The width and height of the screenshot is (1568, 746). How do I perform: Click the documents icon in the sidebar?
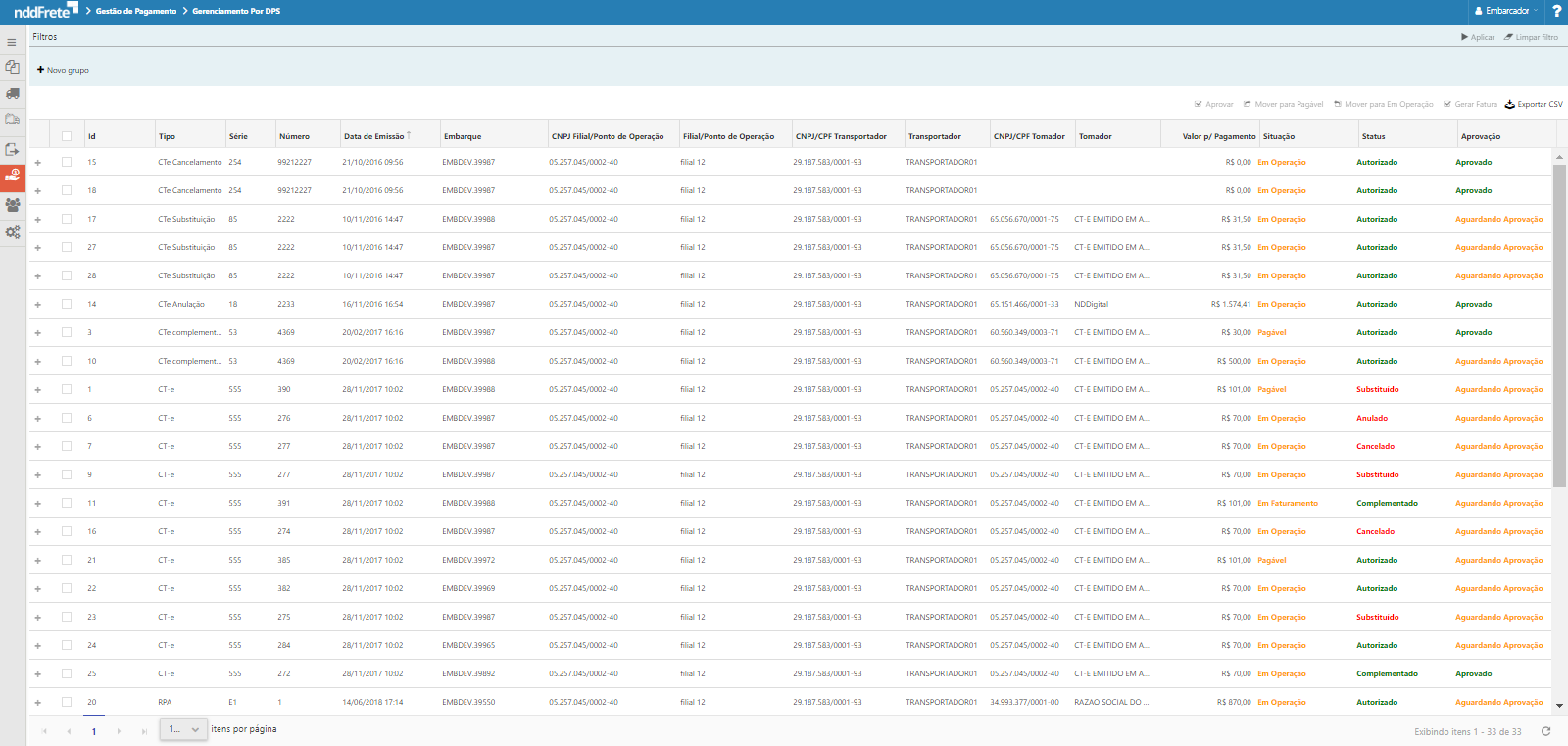click(x=12, y=67)
